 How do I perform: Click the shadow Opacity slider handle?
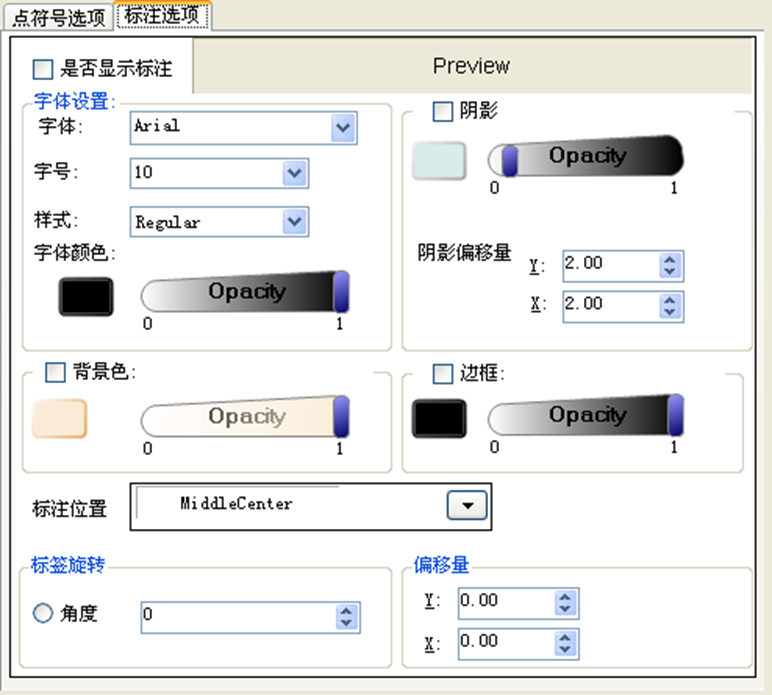click(509, 160)
